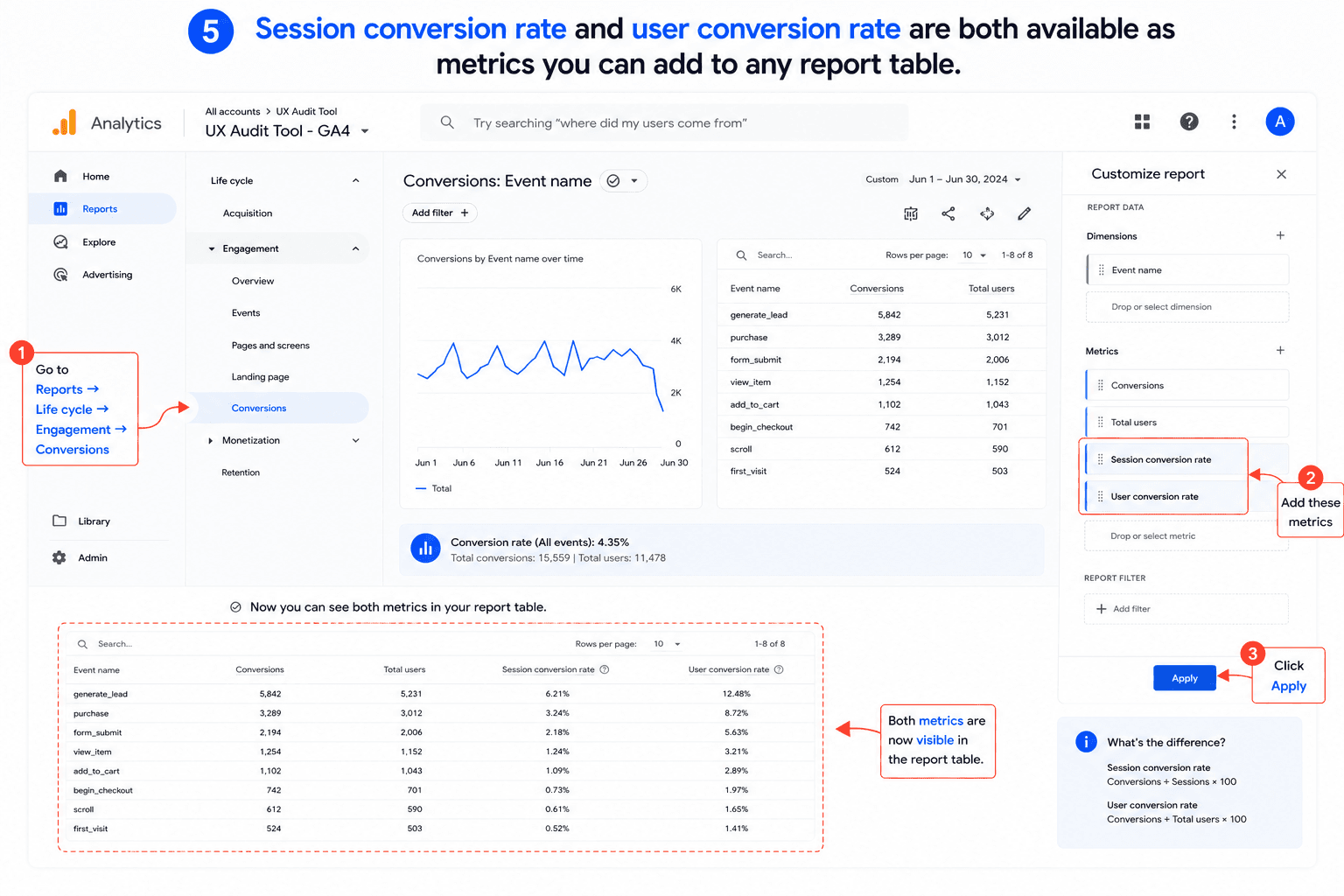Open the report status dropdown beside Conversions: Event name
This screenshot has height=896, width=1344.
[623, 181]
